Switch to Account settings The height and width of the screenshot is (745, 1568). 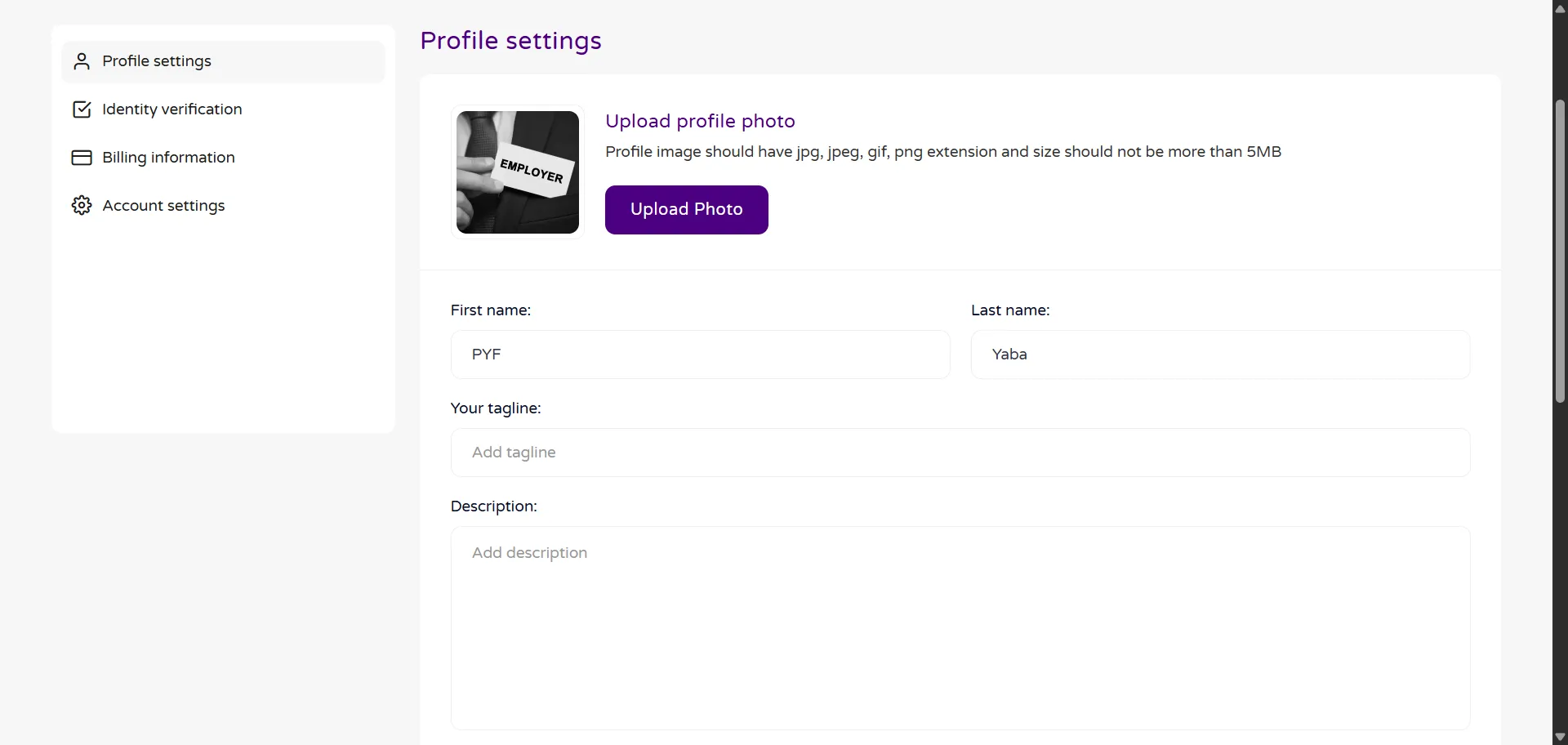163,206
